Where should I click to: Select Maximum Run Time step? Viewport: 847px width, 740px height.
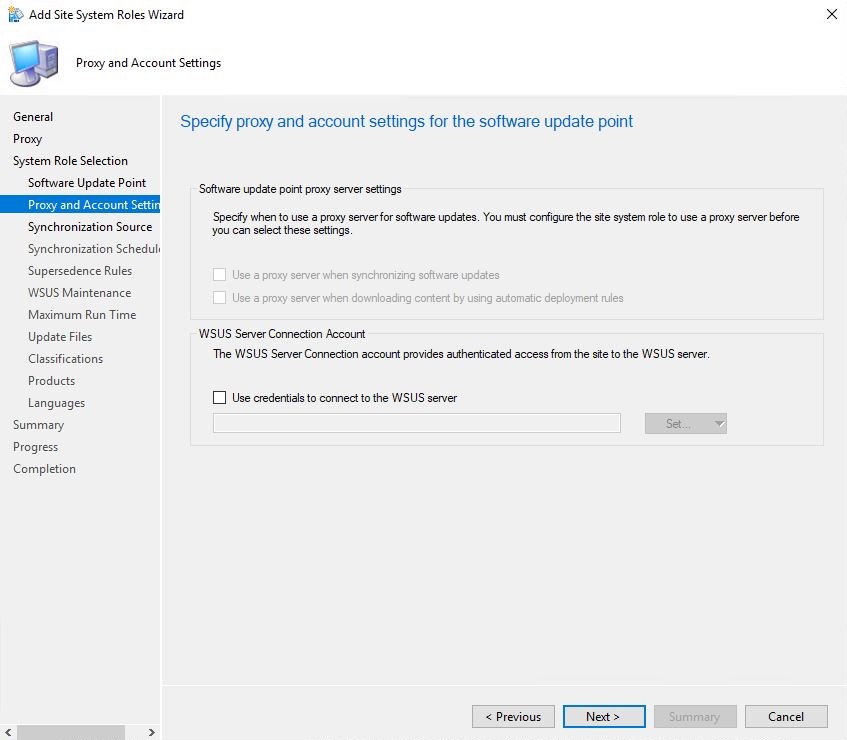[82, 315]
